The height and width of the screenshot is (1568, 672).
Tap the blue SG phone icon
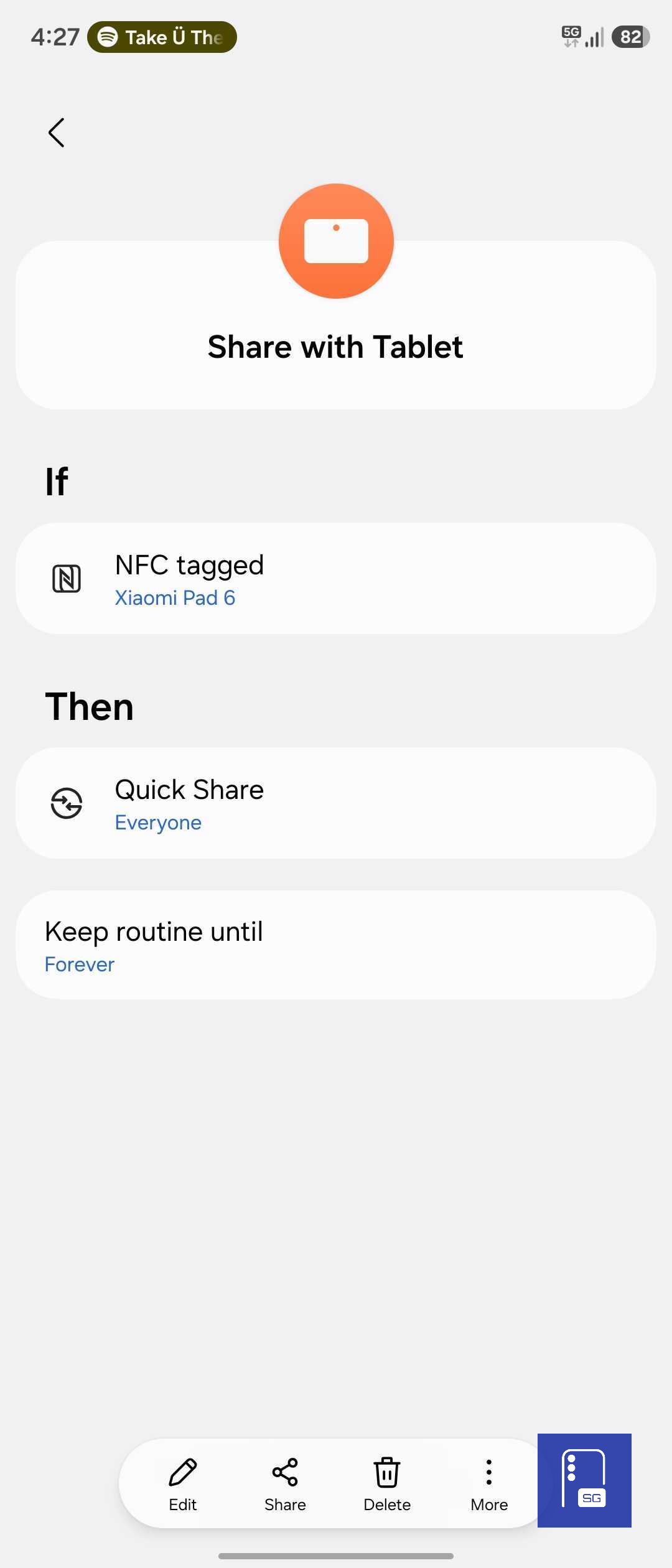pyautogui.click(x=584, y=1480)
